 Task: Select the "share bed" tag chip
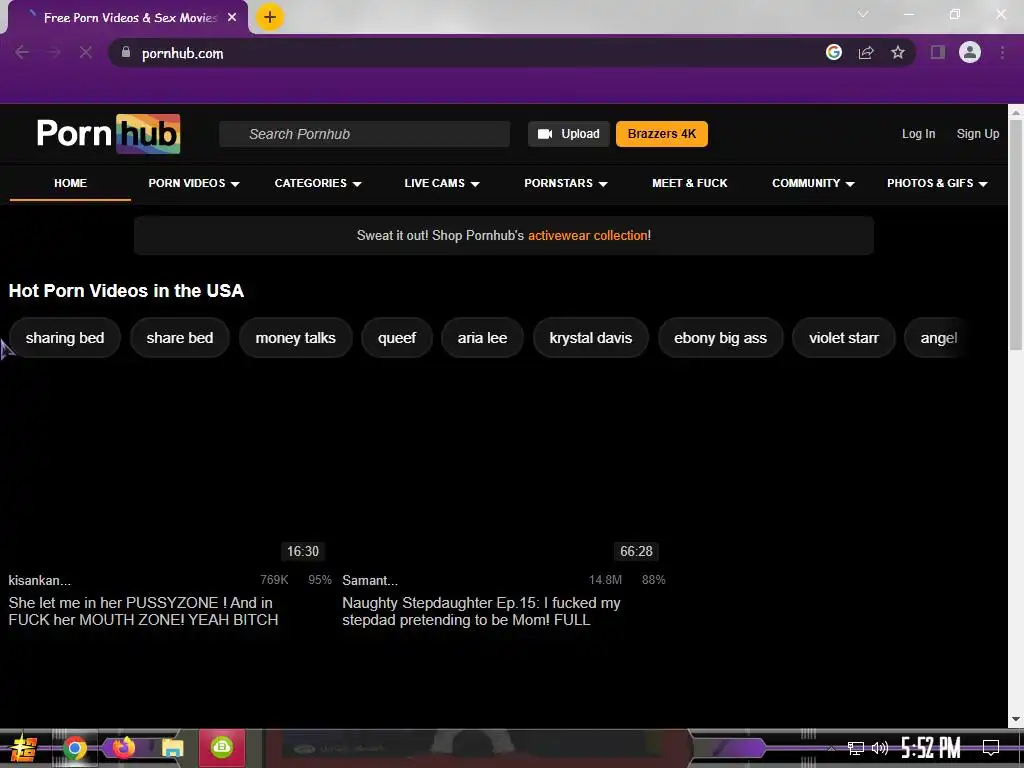click(180, 338)
